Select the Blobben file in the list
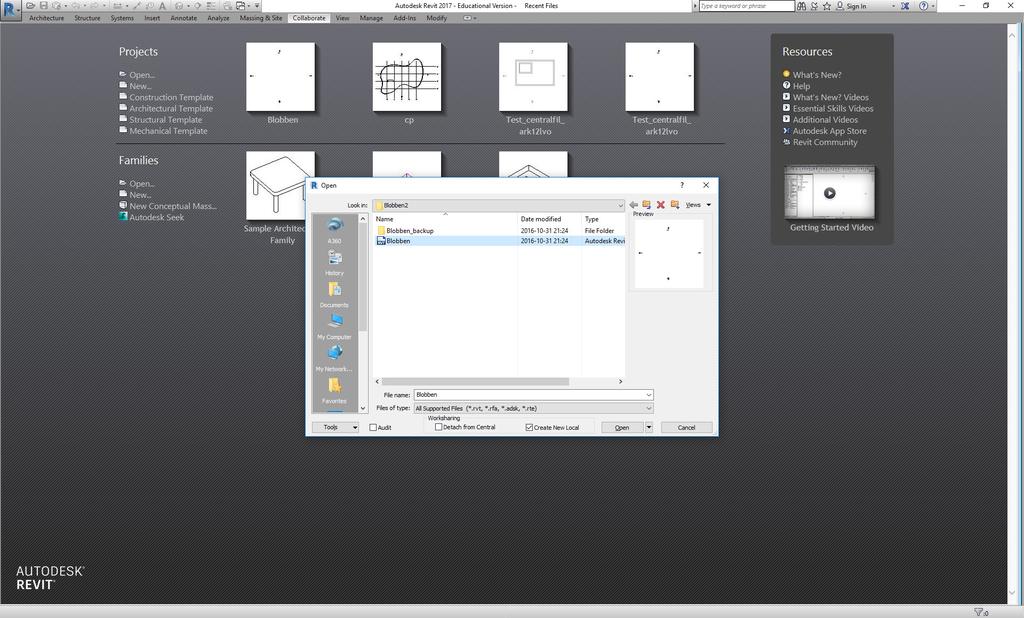The width and height of the screenshot is (1024, 618). tap(500, 241)
